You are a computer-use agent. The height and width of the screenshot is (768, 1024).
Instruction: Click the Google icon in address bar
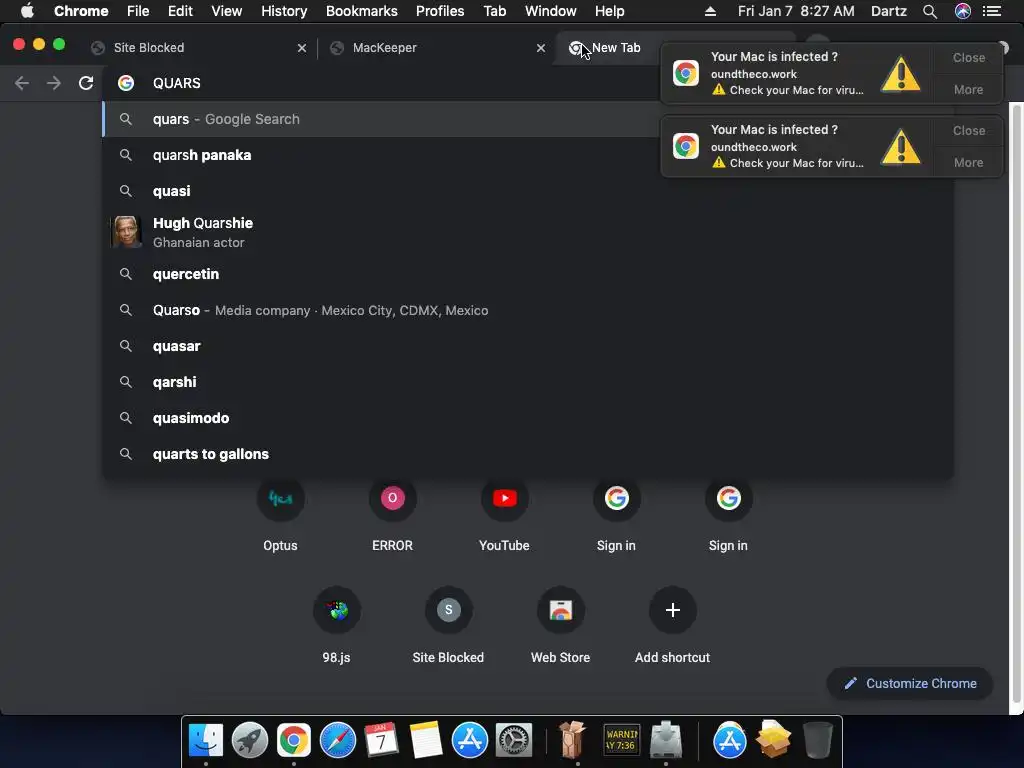[126, 83]
